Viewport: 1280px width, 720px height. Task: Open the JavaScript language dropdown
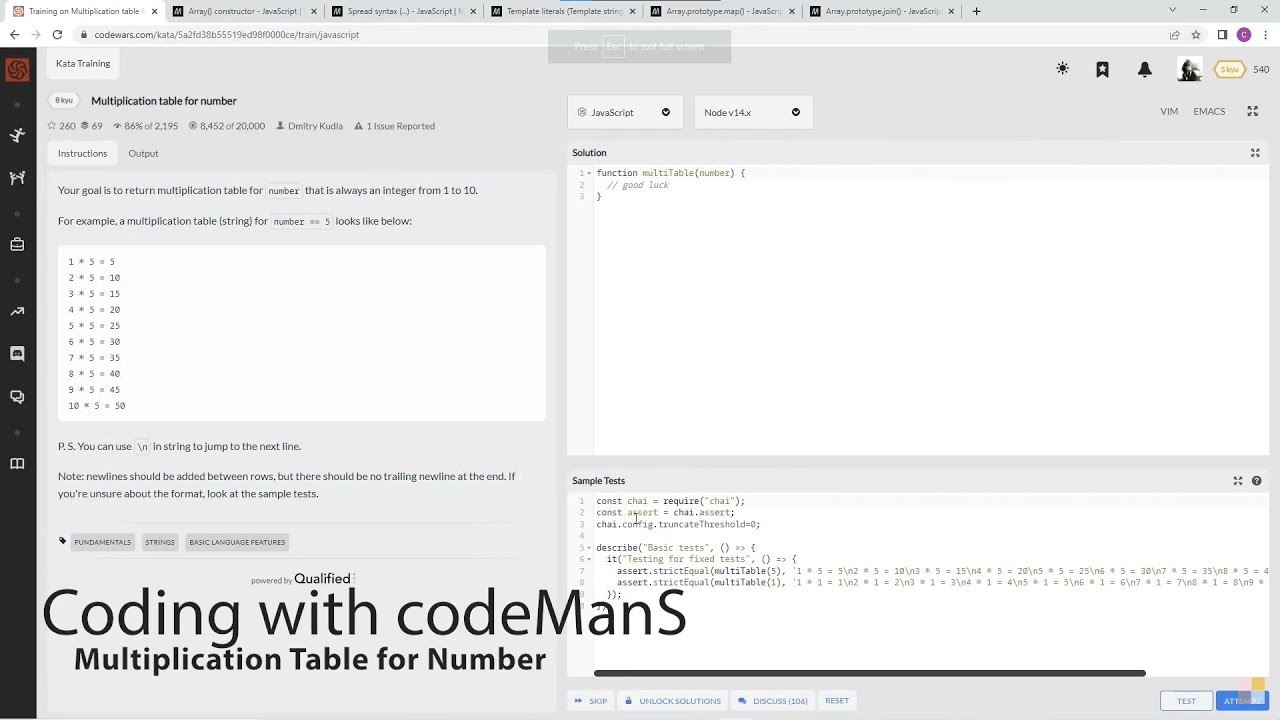[625, 112]
